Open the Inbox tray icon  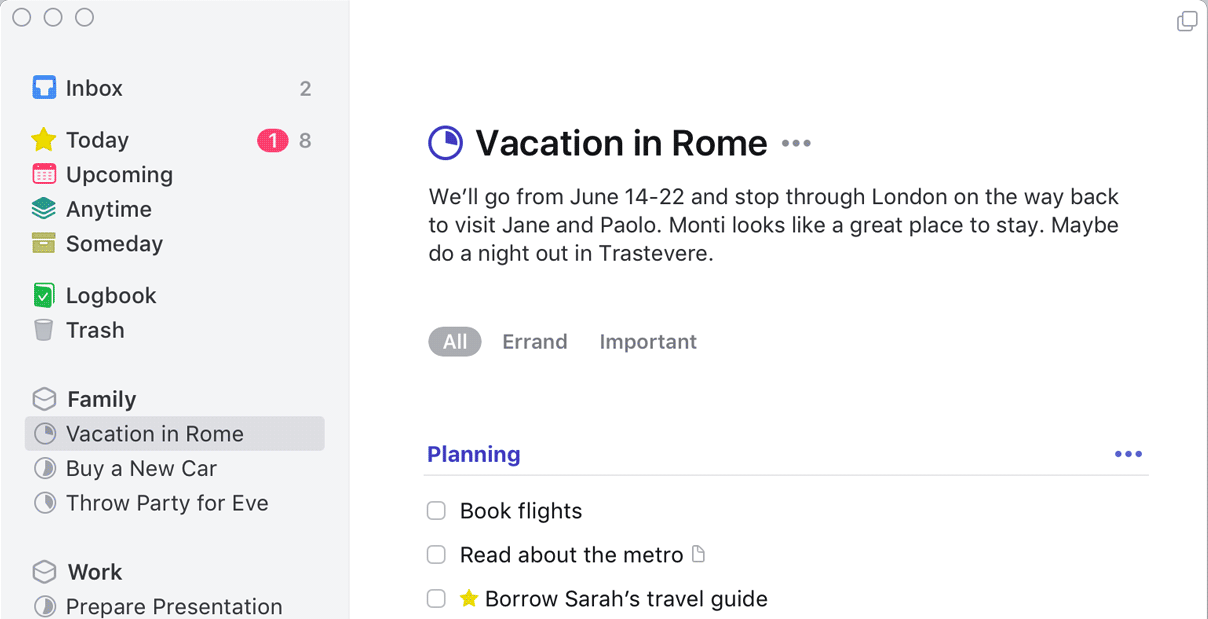pyautogui.click(x=44, y=88)
